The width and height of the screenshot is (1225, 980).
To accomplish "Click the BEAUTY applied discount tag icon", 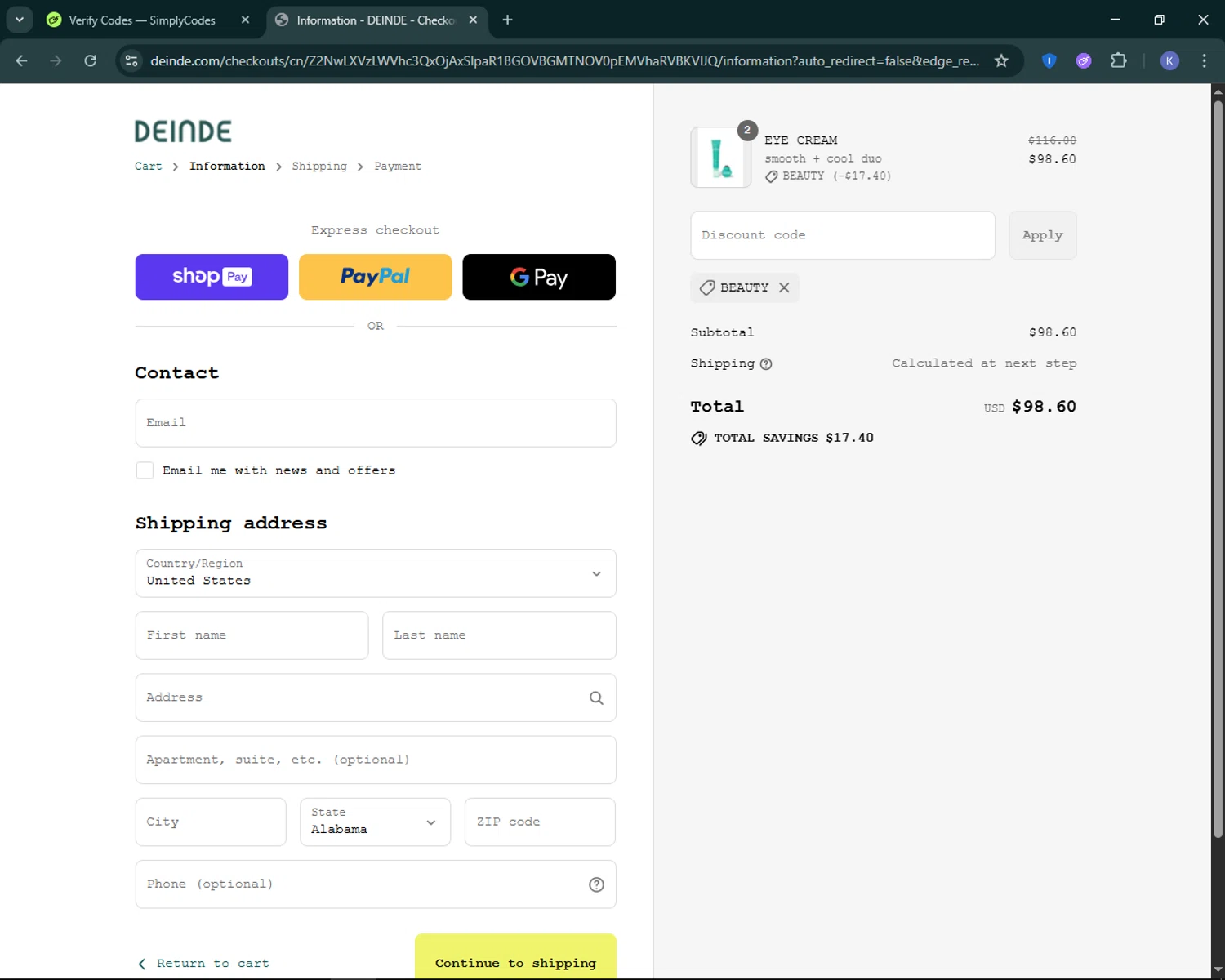I will click(707, 287).
